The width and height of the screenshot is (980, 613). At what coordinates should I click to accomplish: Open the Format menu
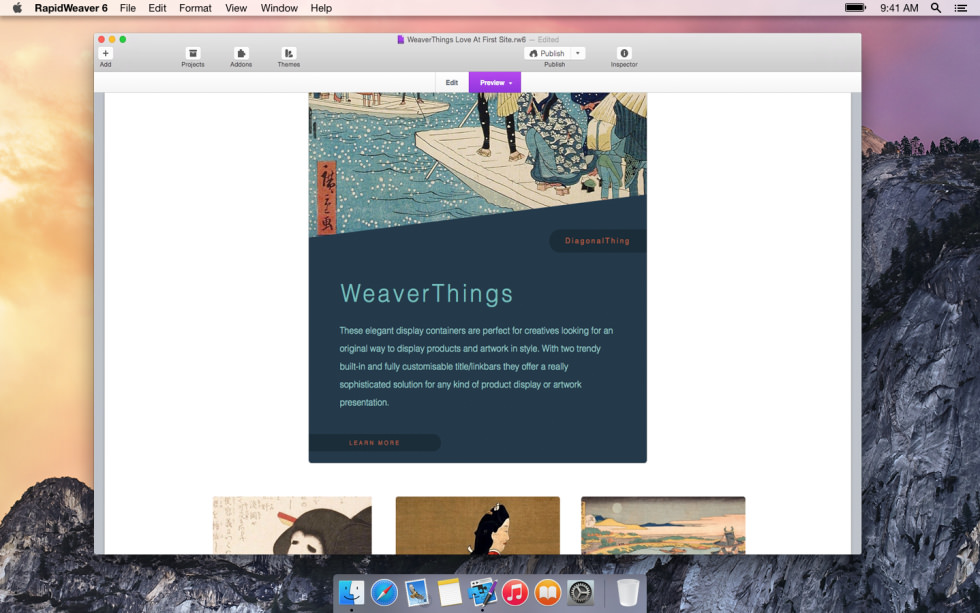[x=195, y=8]
